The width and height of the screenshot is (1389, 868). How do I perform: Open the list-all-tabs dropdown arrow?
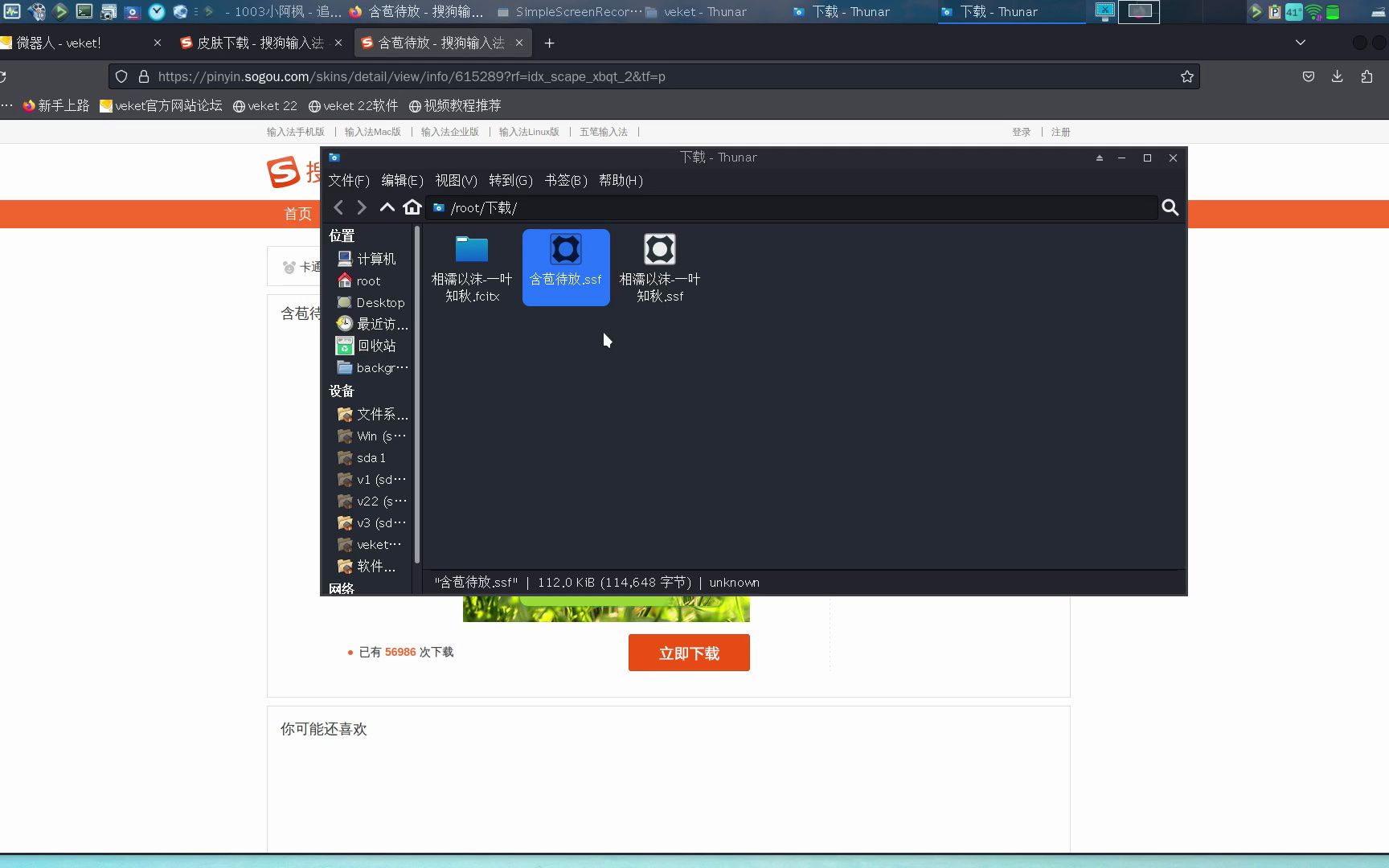click(1301, 43)
